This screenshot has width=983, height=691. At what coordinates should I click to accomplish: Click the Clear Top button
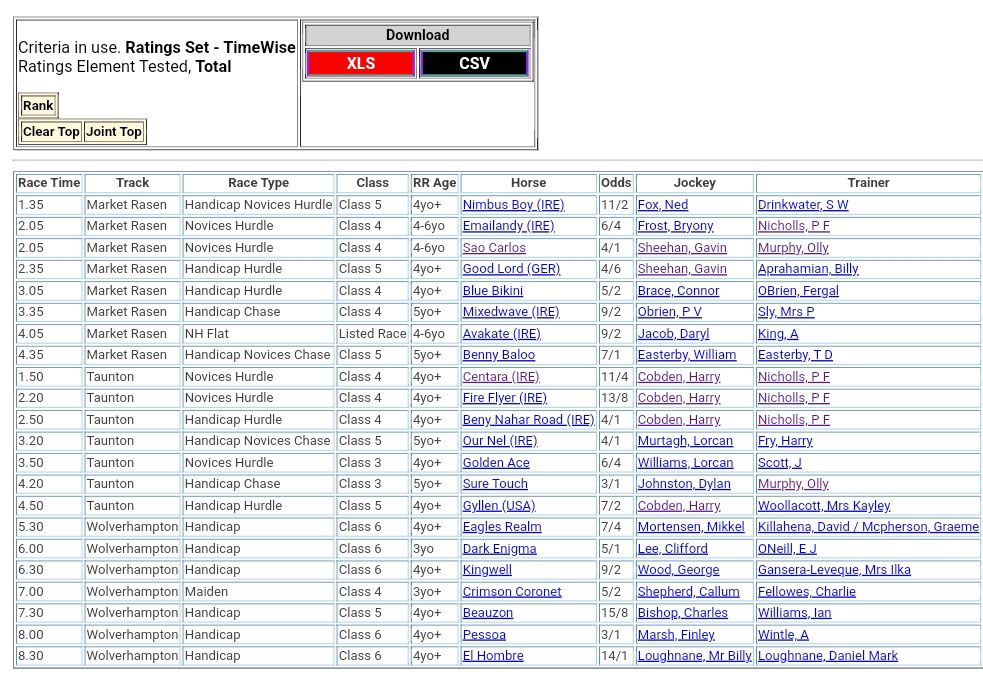click(x=51, y=132)
